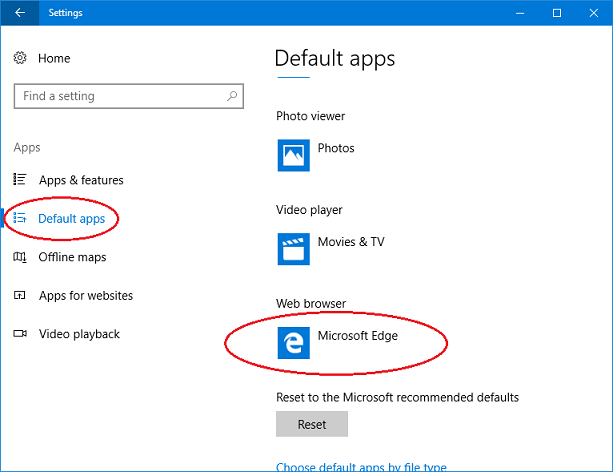The image size is (613, 472).
Task: Click the Offline maps icon in the sidebar
Action: click(20, 257)
